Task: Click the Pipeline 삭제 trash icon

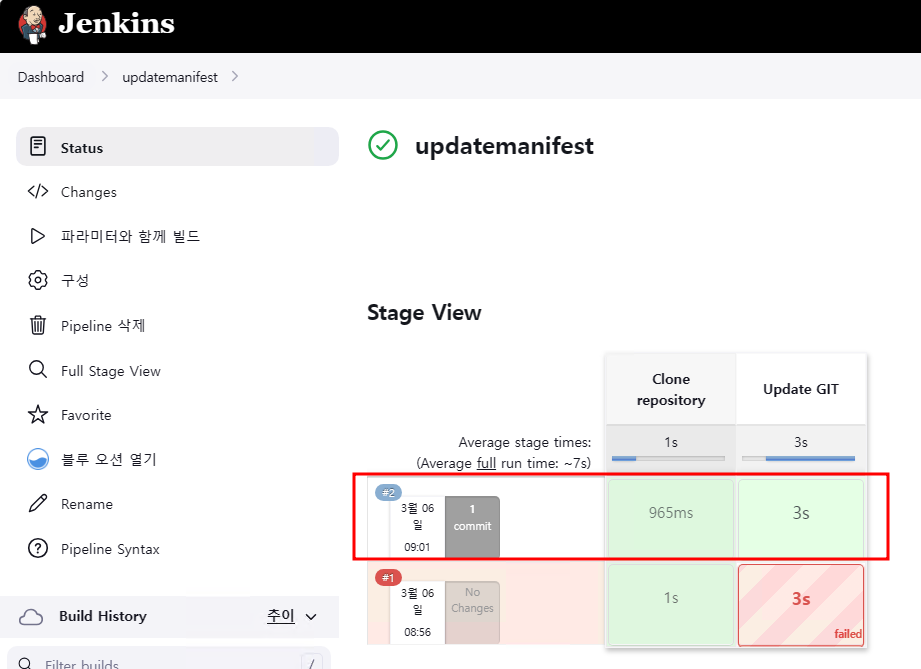Action: [38, 325]
